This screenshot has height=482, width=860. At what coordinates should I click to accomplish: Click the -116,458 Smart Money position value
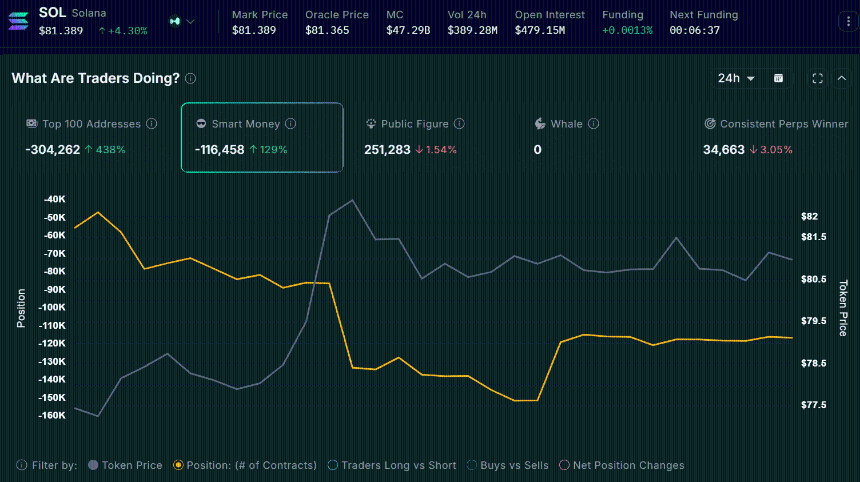point(219,150)
